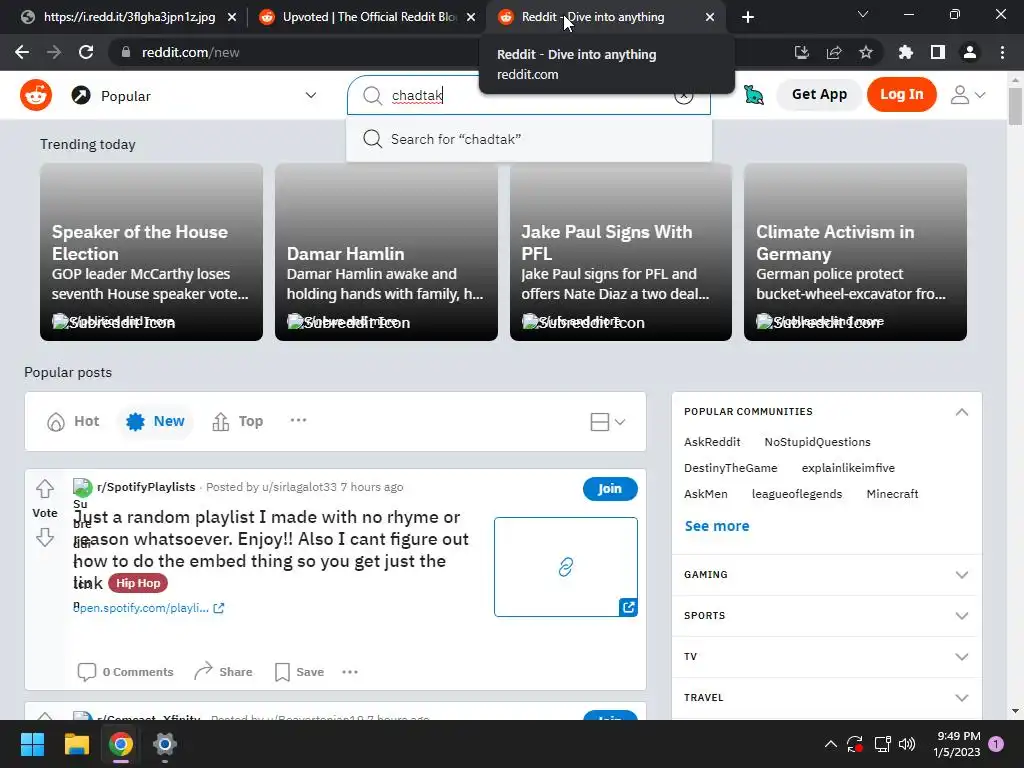Open more sort options ellipsis

(x=298, y=421)
